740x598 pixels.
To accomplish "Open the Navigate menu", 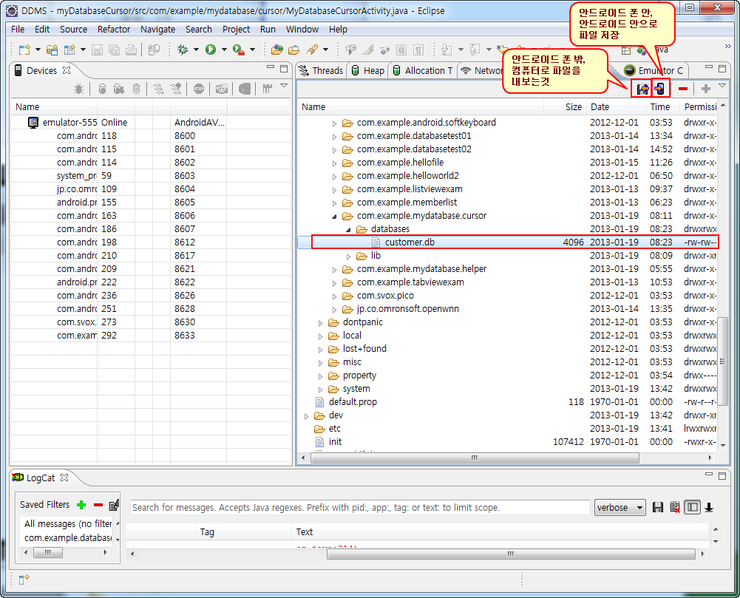I will (158, 29).
